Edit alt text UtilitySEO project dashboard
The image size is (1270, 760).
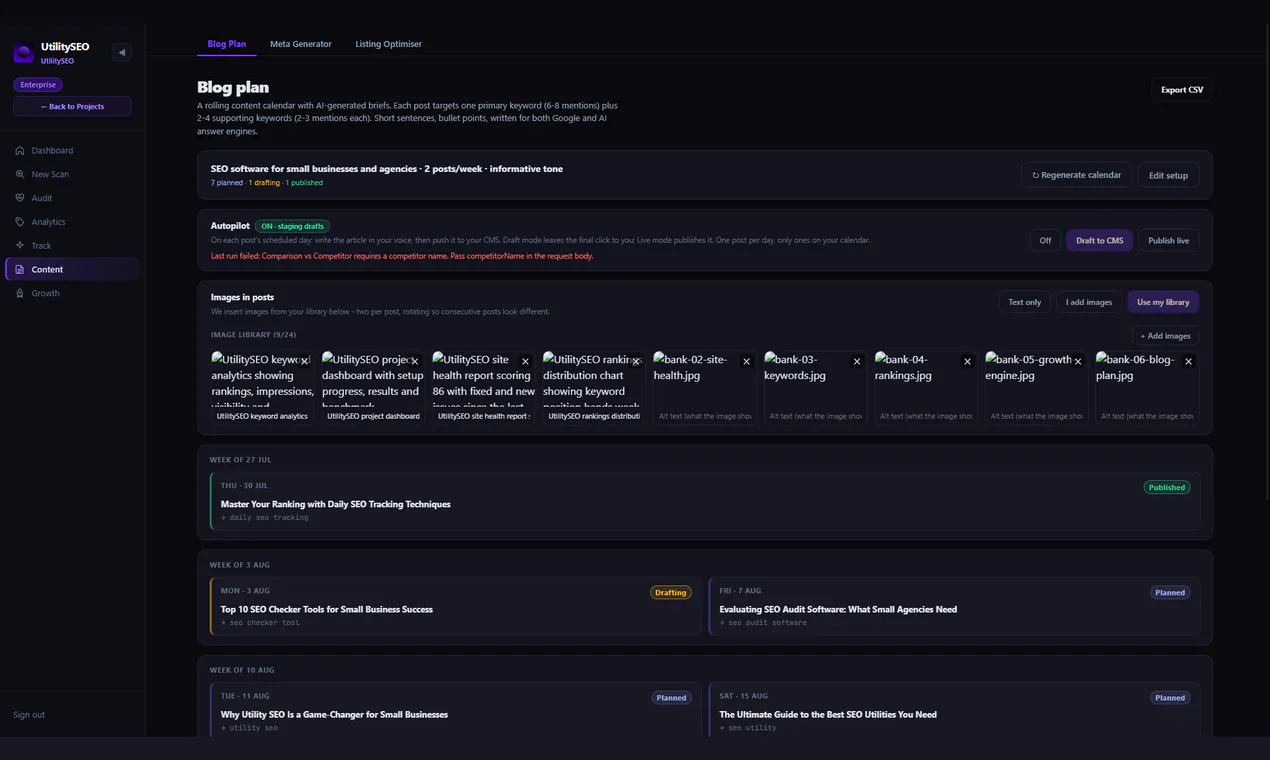coord(373,416)
